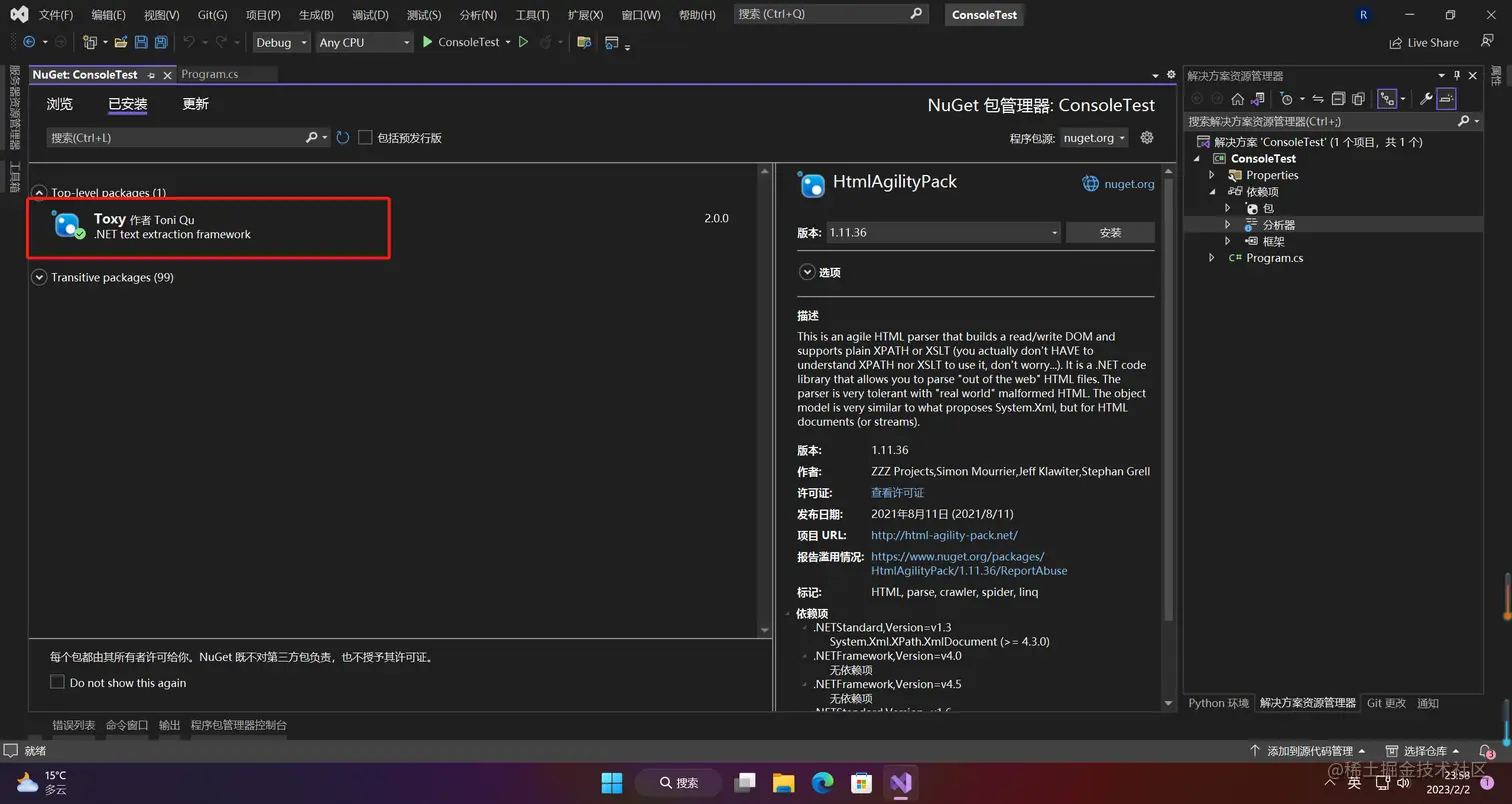
Task: Click the Windows Start button
Action: click(x=612, y=782)
